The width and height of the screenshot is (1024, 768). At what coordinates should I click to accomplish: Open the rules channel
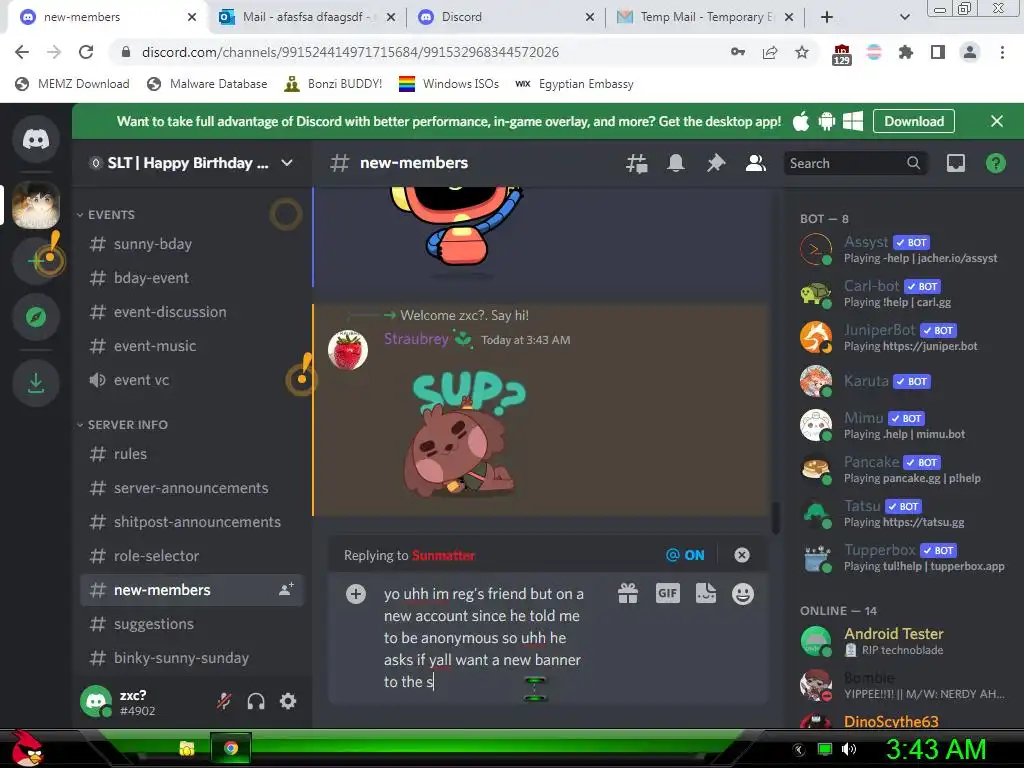point(191,454)
